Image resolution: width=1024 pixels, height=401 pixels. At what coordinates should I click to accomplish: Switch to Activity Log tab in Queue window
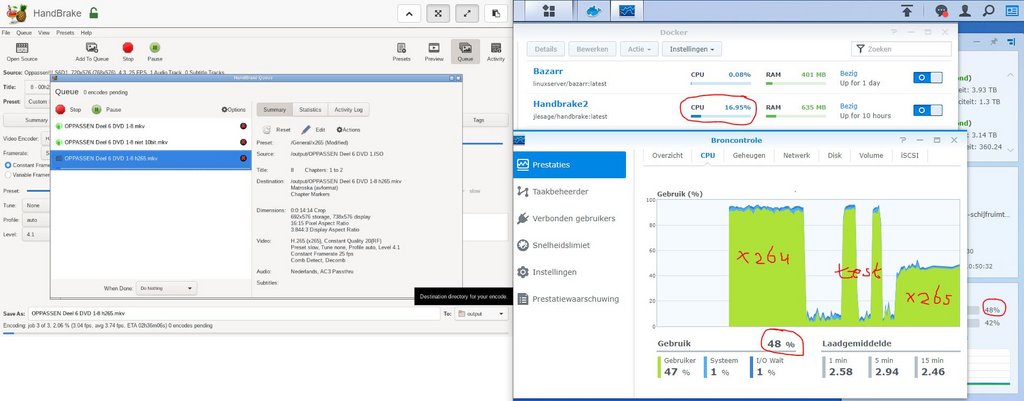pos(349,110)
